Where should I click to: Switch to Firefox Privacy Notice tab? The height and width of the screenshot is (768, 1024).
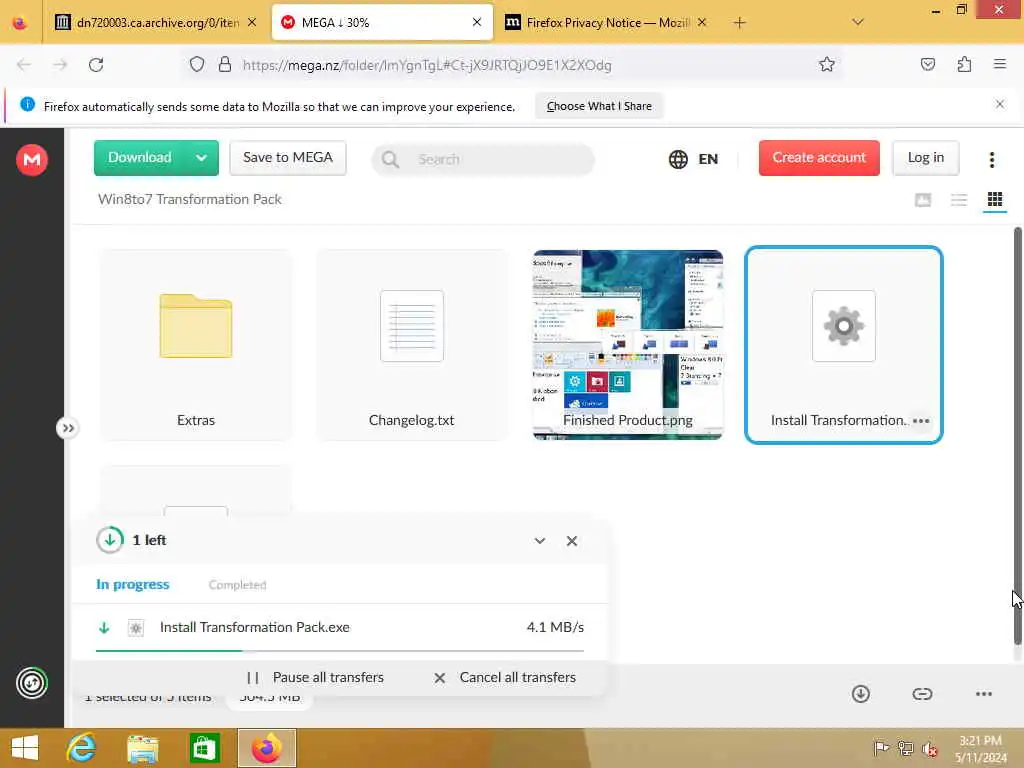pyautogui.click(x=605, y=23)
